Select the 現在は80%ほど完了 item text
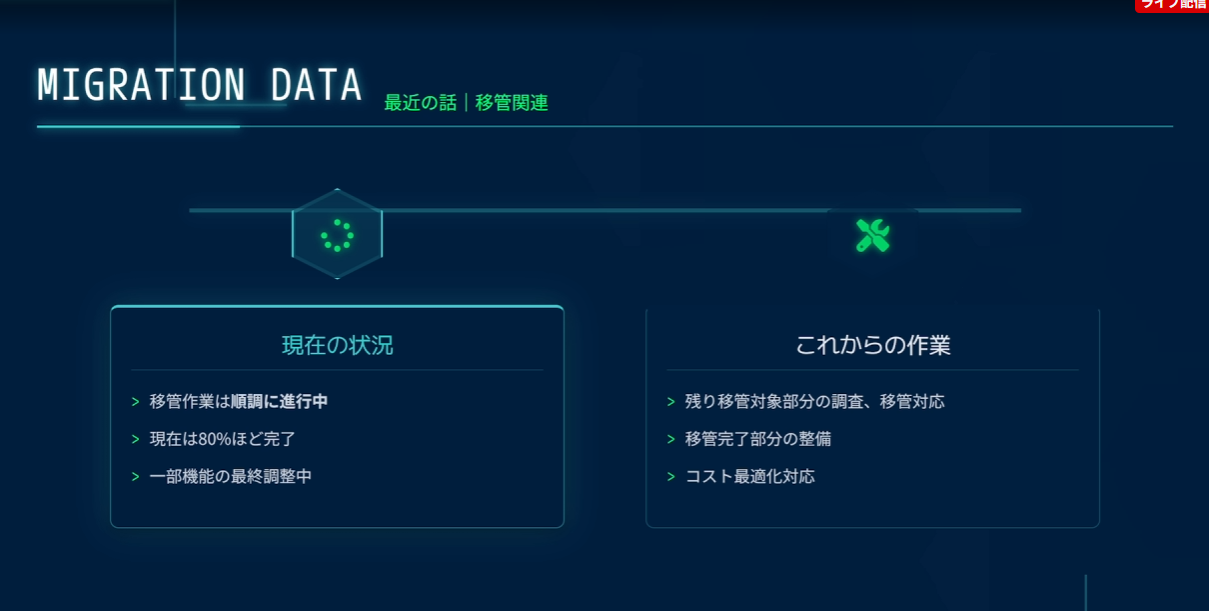Image resolution: width=1209 pixels, height=611 pixels. coord(222,439)
